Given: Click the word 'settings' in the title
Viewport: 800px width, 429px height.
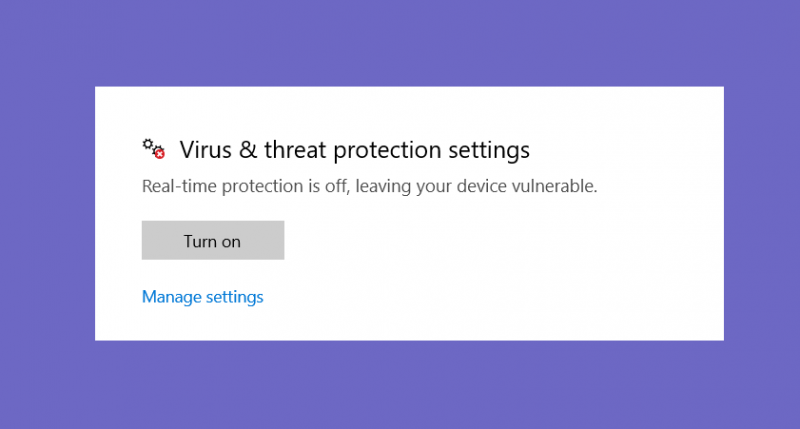Looking at the screenshot, I should point(489,151).
